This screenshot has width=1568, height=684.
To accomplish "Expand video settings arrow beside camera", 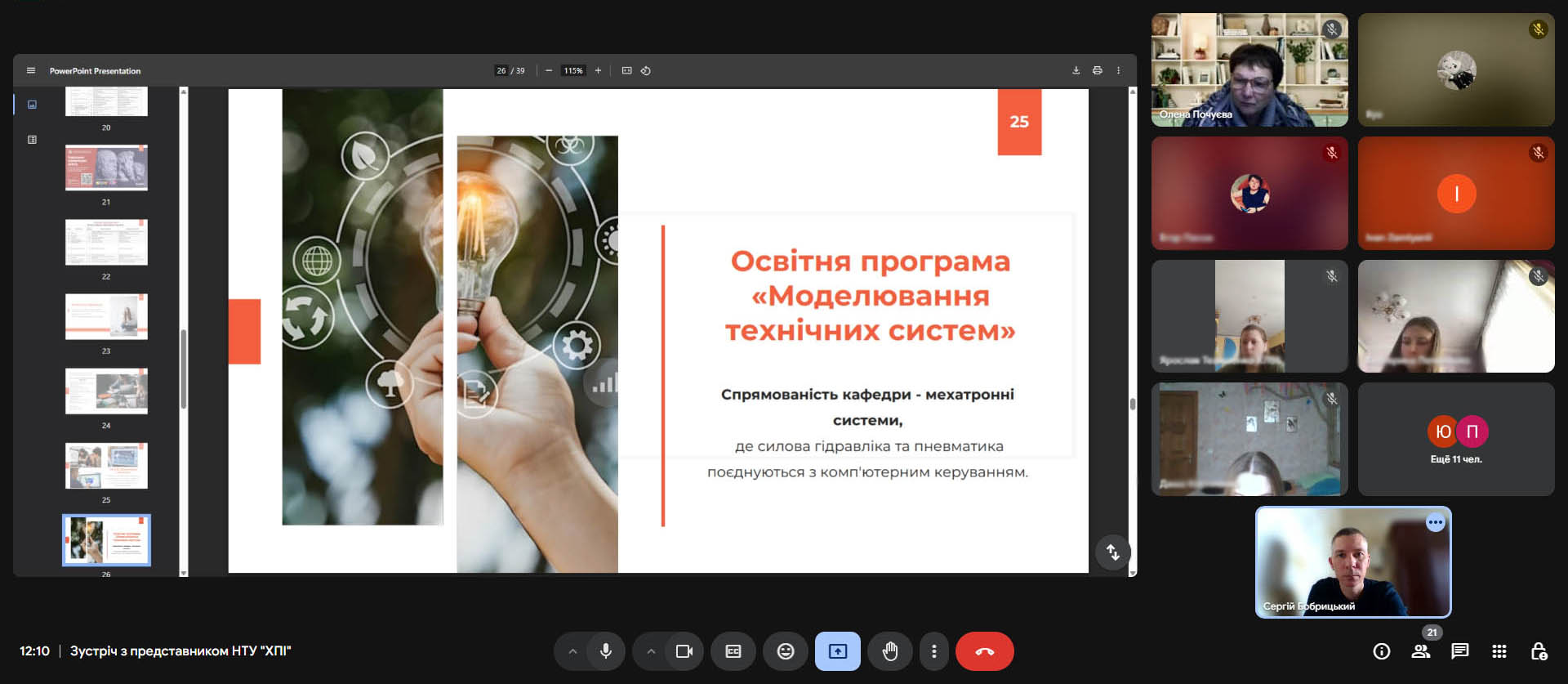I will tap(651, 651).
